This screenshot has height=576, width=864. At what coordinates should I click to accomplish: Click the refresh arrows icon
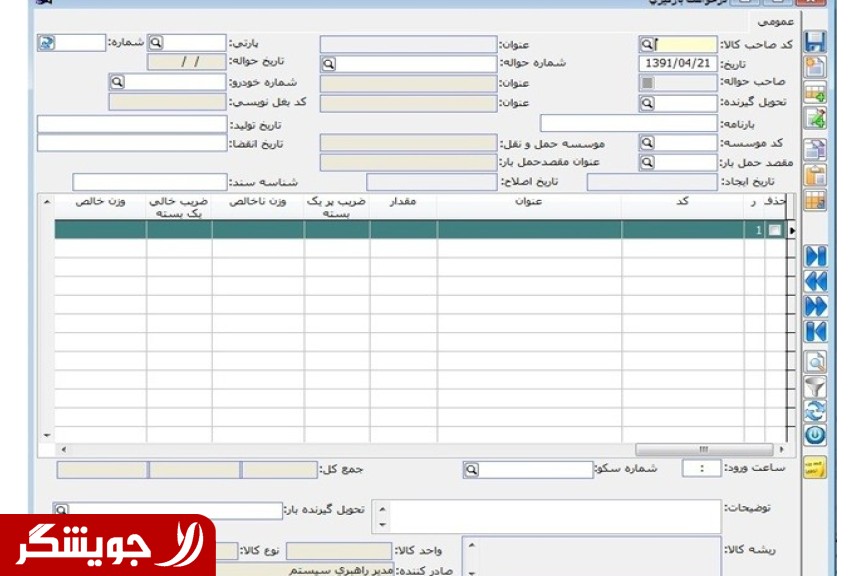[816, 411]
